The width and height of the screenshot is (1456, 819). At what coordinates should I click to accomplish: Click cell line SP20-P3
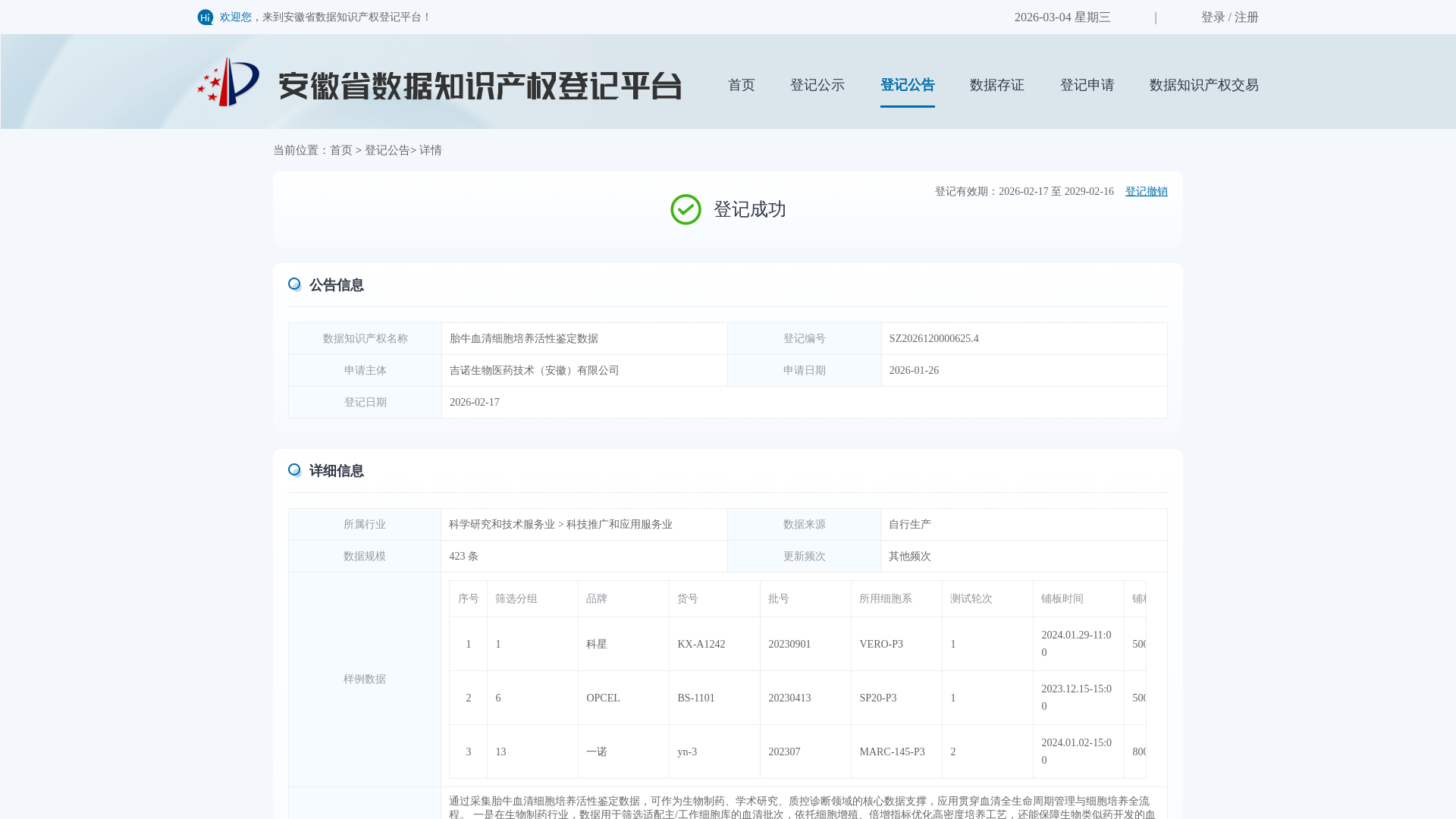[877, 698]
